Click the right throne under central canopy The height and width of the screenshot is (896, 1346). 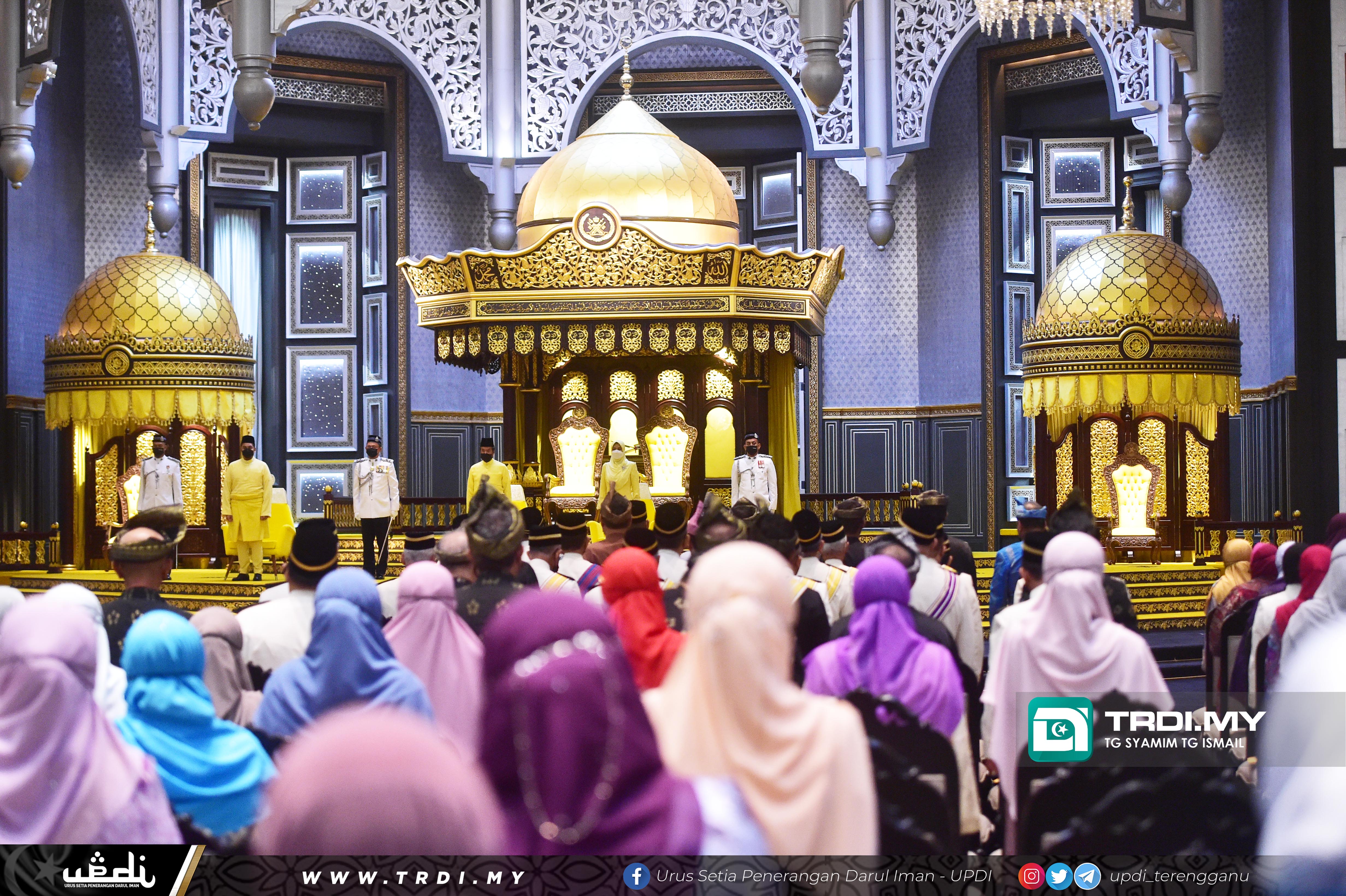(667, 457)
